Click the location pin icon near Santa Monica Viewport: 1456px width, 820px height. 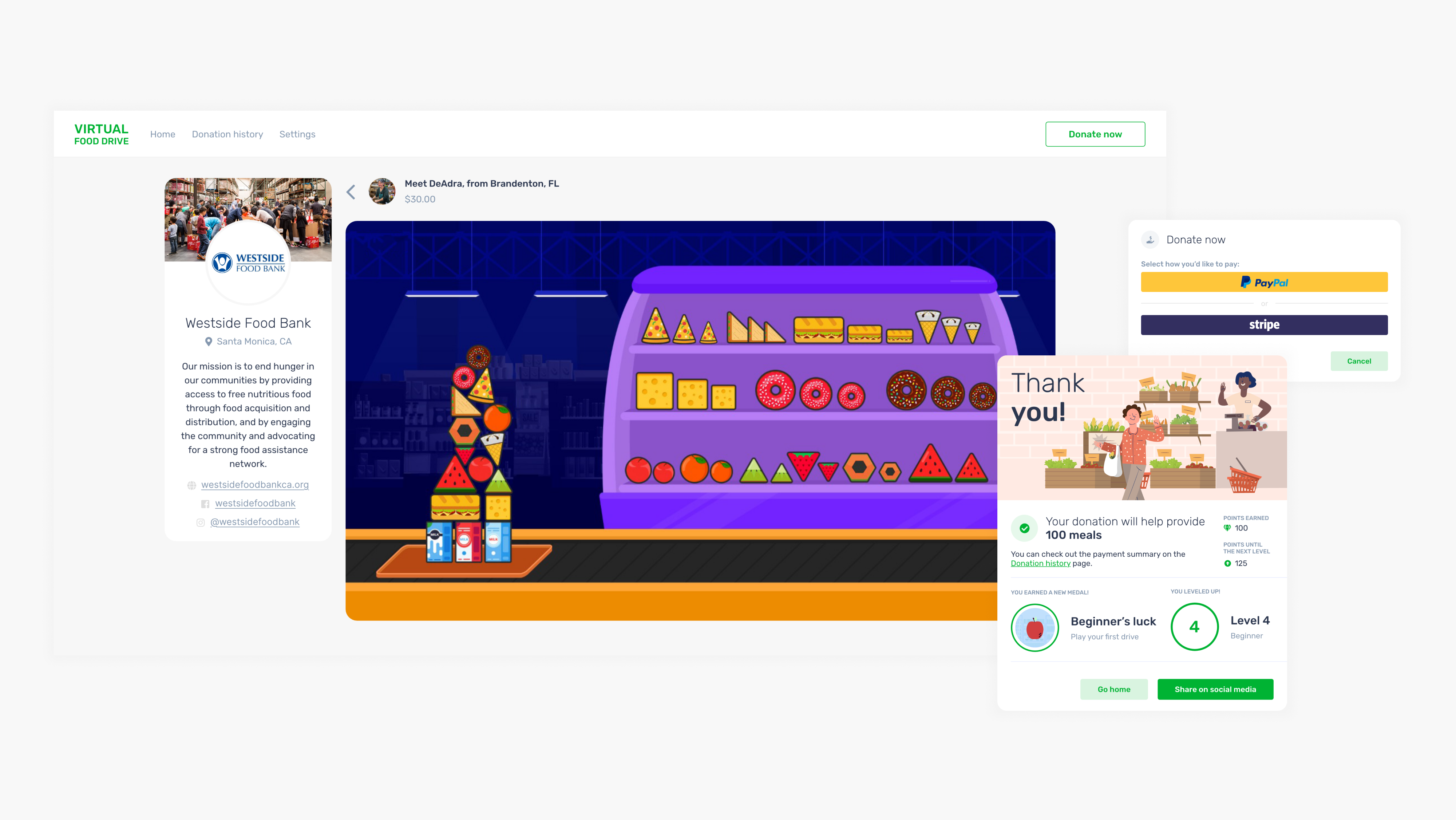click(x=209, y=342)
